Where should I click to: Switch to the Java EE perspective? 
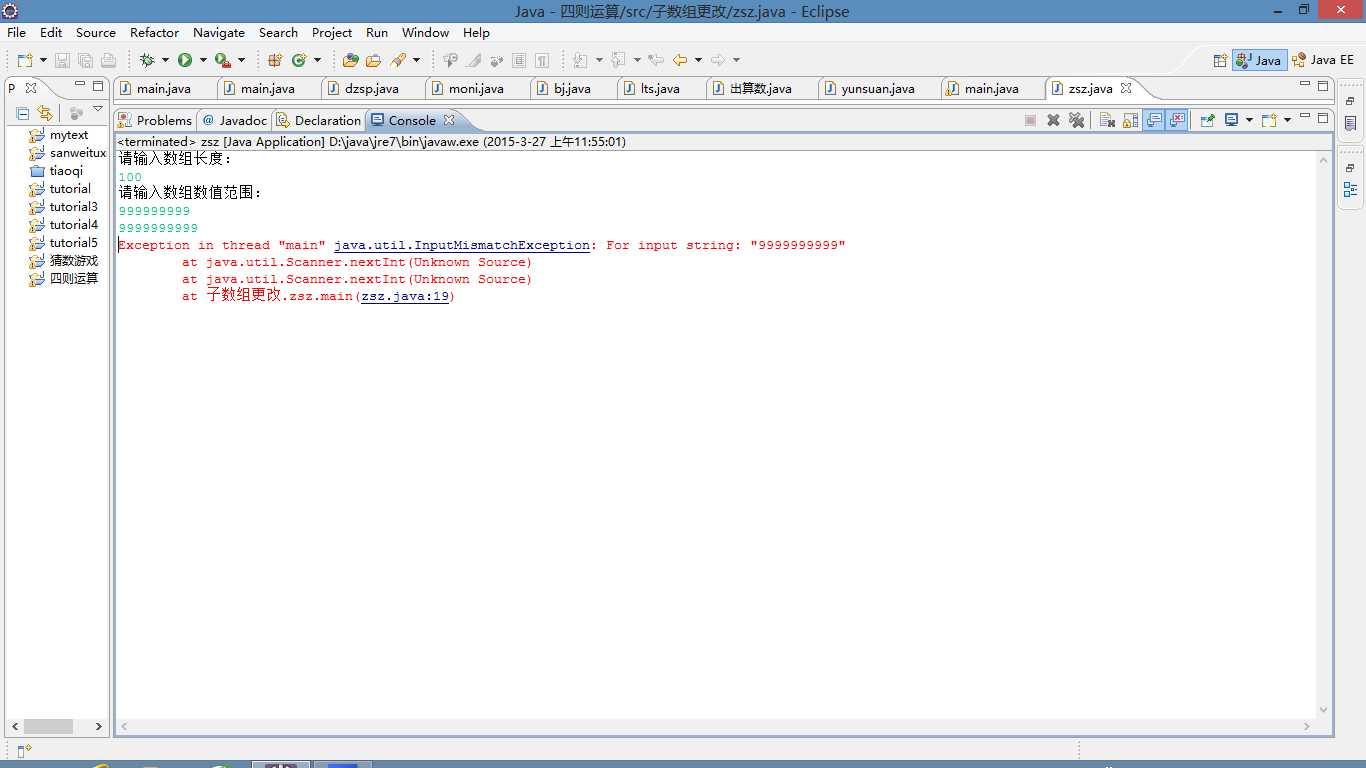click(x=1322, y=60)
